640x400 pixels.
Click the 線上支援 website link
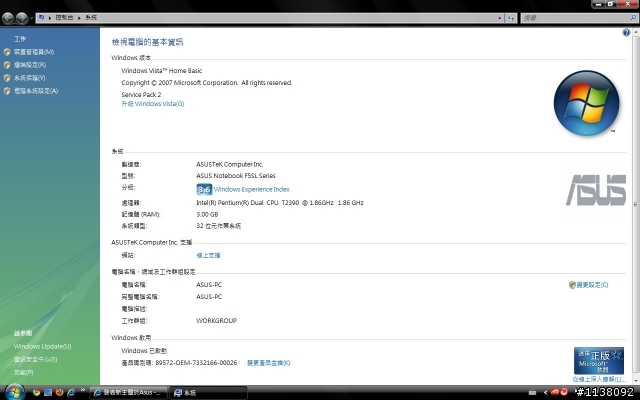(208, 256)
